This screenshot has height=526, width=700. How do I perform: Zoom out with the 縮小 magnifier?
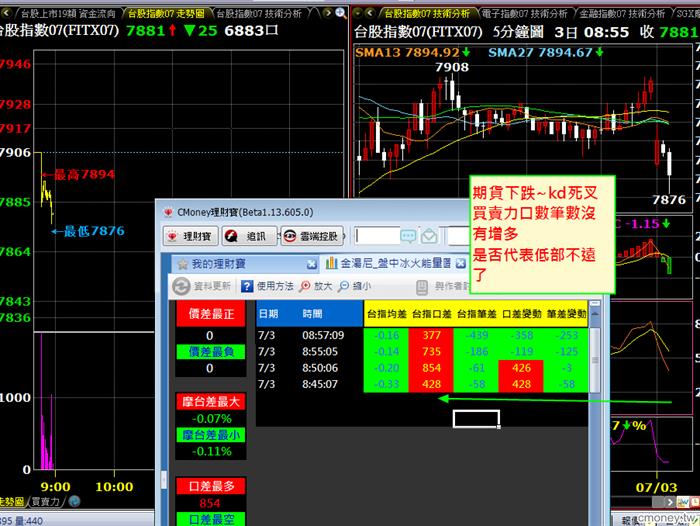pyautogui.click(x=344, y=286)
